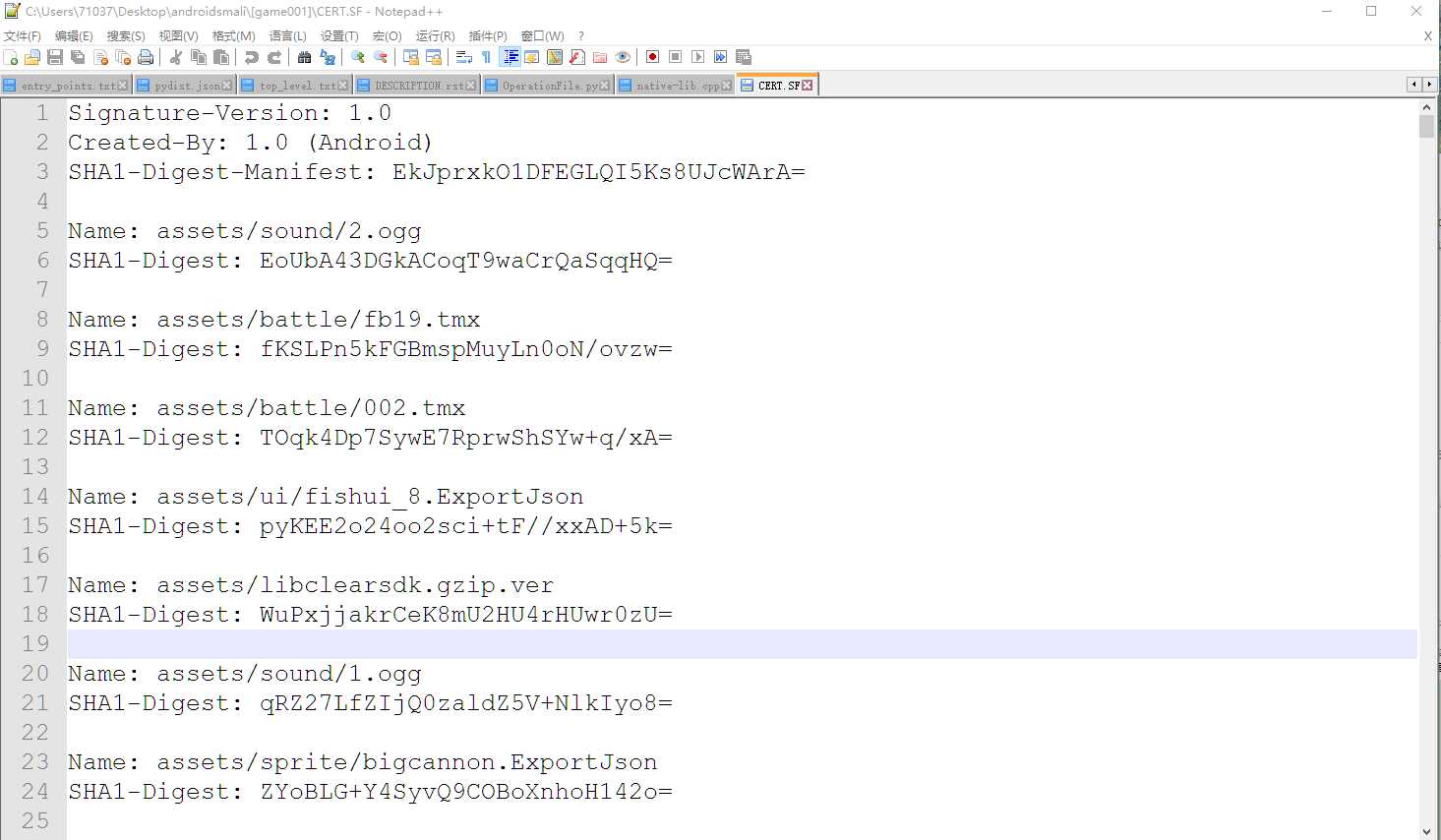Open the 编辑(E) menu
Screen dimensions: 1441x840
click(x=74, y=35)
